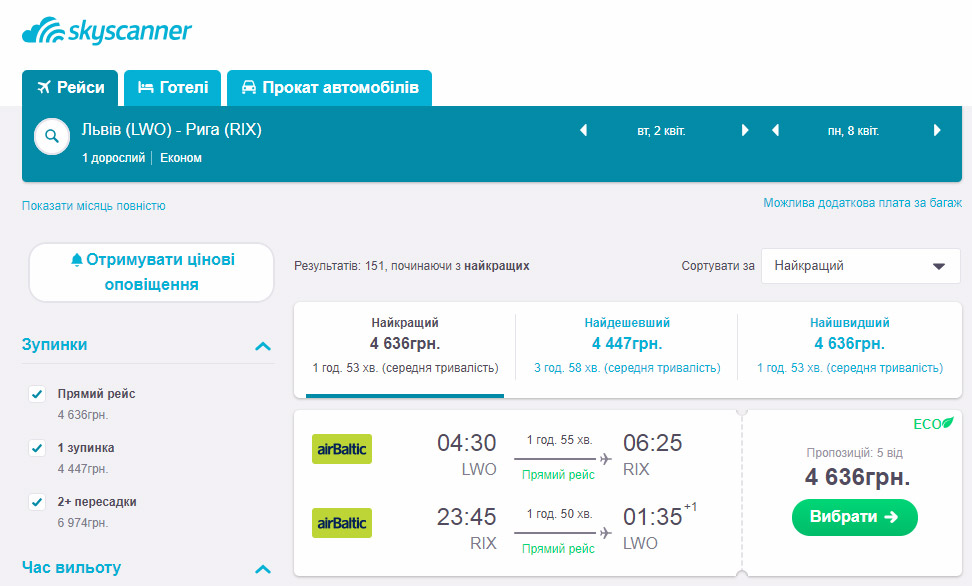Open Показати місяць повністю link
Screen dimensions: 972x586
tap(94, 206)
